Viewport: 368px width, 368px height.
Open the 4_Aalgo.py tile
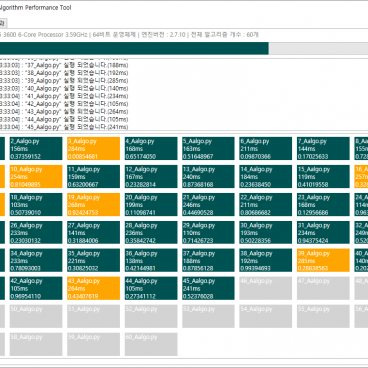tap(151, 149)
